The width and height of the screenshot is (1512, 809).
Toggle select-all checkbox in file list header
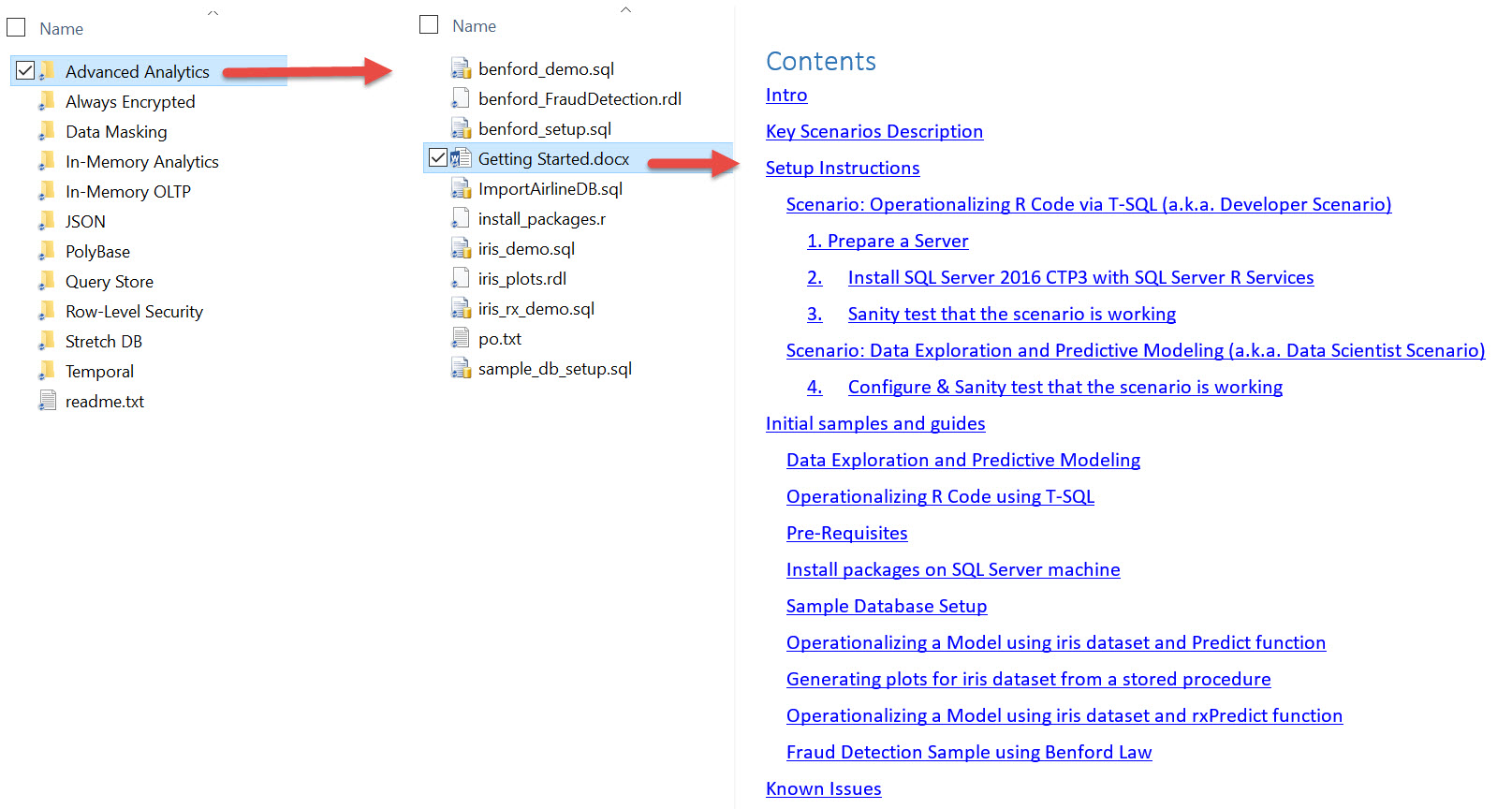(x=429, y=24)
